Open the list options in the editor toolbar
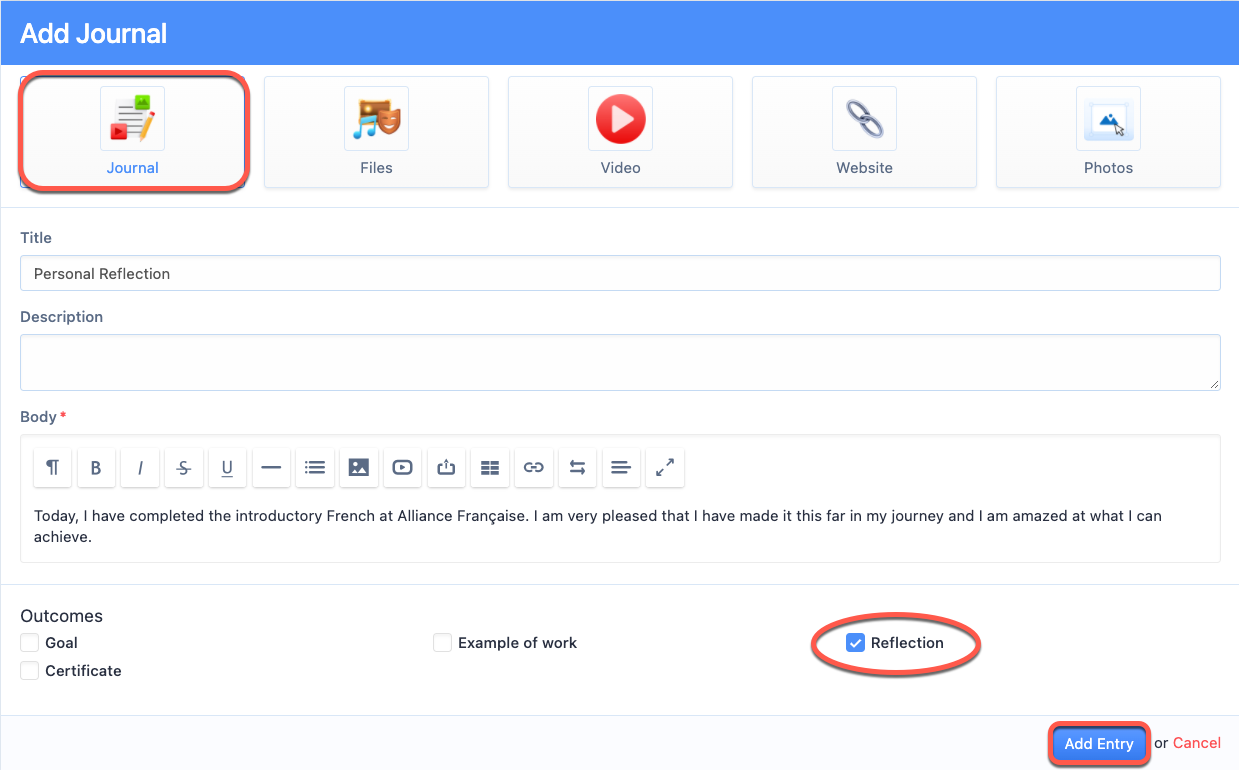This screenshot has width=1239, height=770. tap(315, 467)
